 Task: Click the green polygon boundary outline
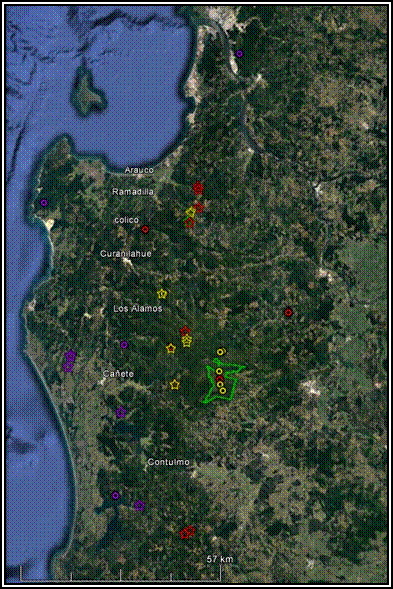[225, 381]
